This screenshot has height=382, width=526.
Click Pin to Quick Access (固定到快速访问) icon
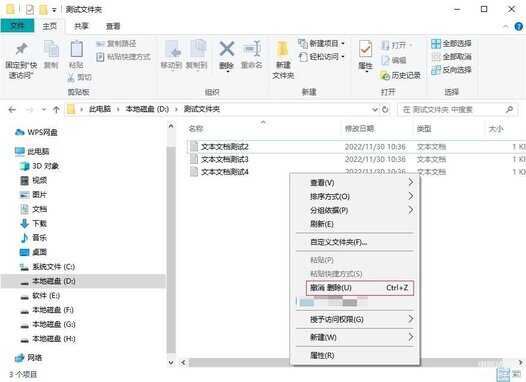point(21,49)
